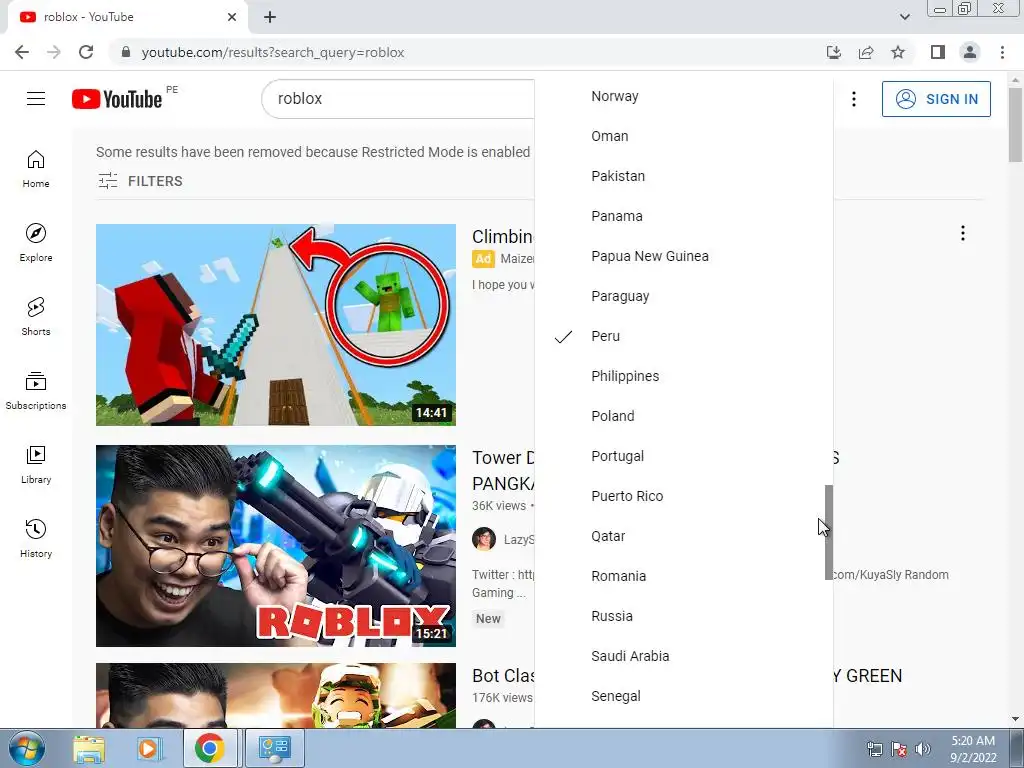1024x768 pixels.
Task: Click the page vertical scrollbar thumb
Action: 1015,124
